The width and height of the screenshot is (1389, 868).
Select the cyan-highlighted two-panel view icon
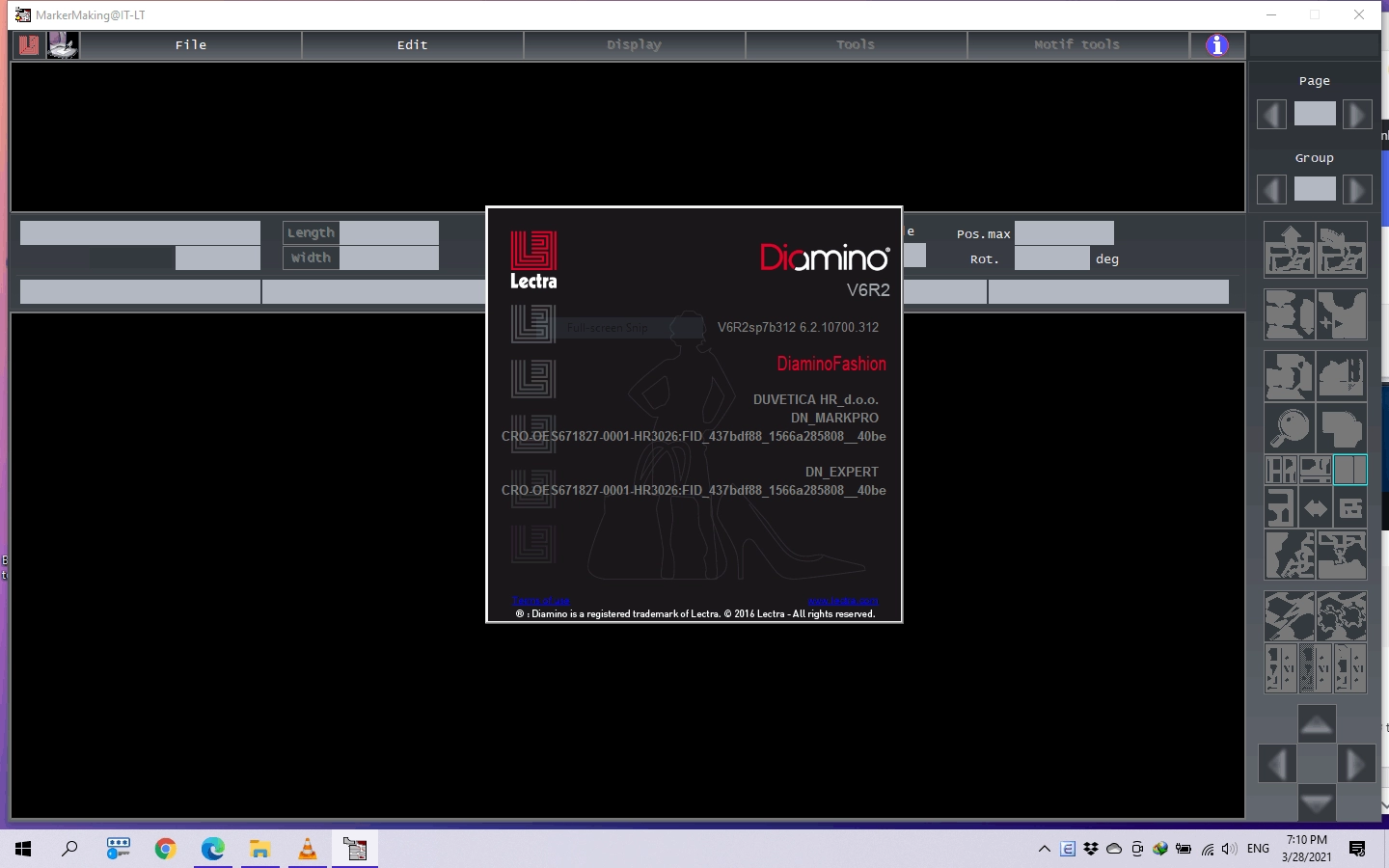pyautogui.click(x=1350, y=470)
